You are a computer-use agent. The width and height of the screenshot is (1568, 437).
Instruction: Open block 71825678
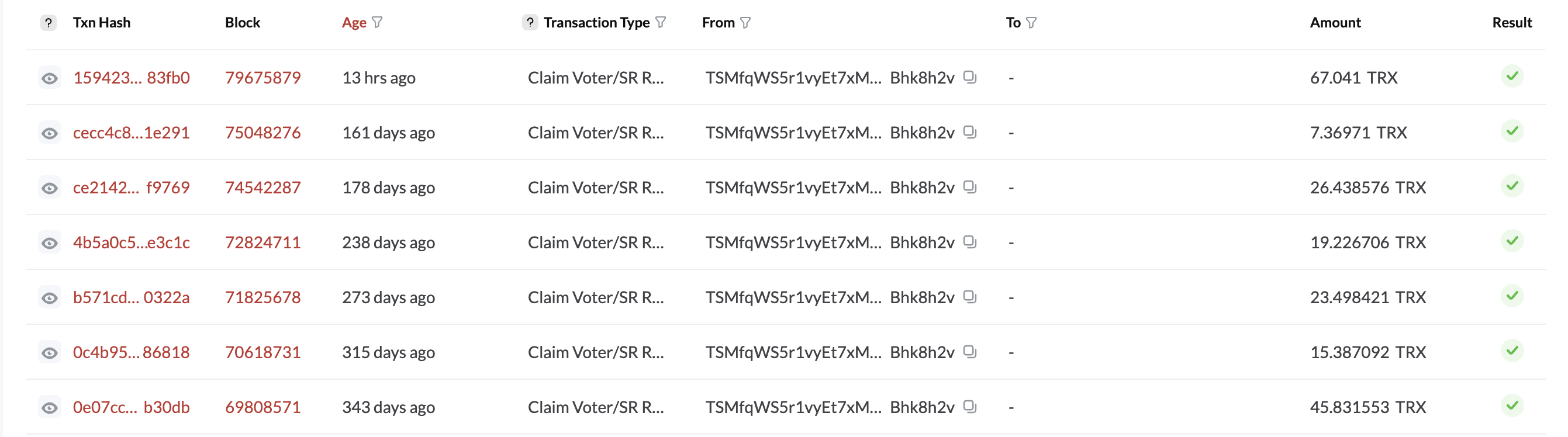[x=263, y=297]
